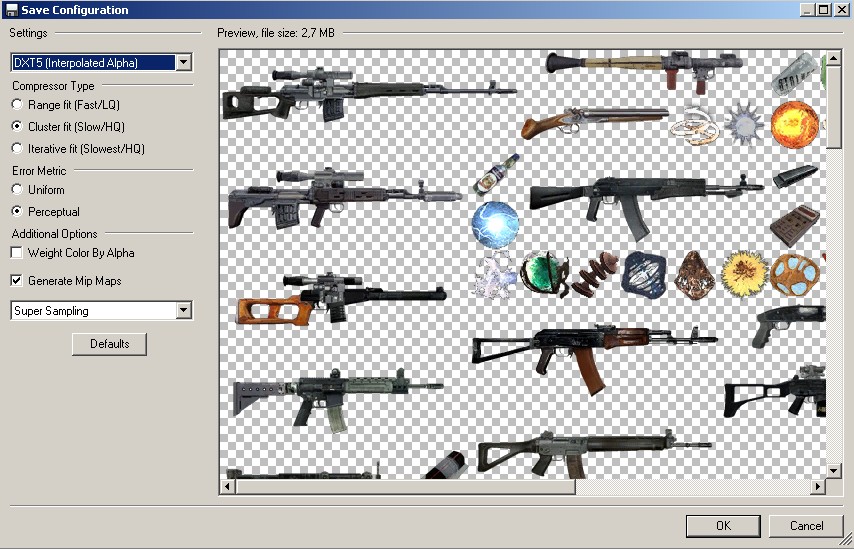
Task: Toggle Generate Mip Maps checkbox
Action: click(x=17, y=280)
